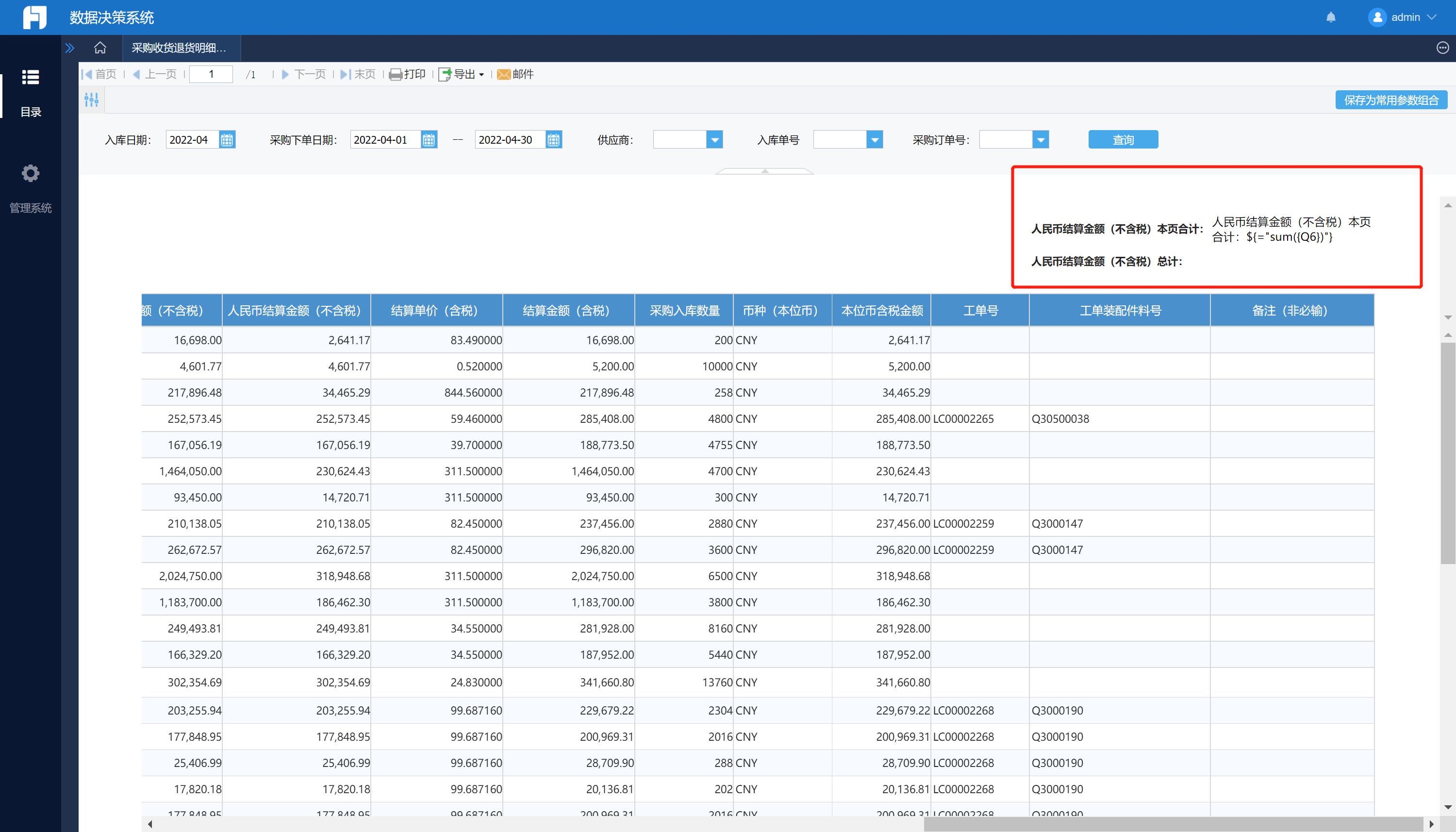Screen dimensions: 1456x832
Task: Open 供应商 dropdown arrow
Action: click(714, 140)
